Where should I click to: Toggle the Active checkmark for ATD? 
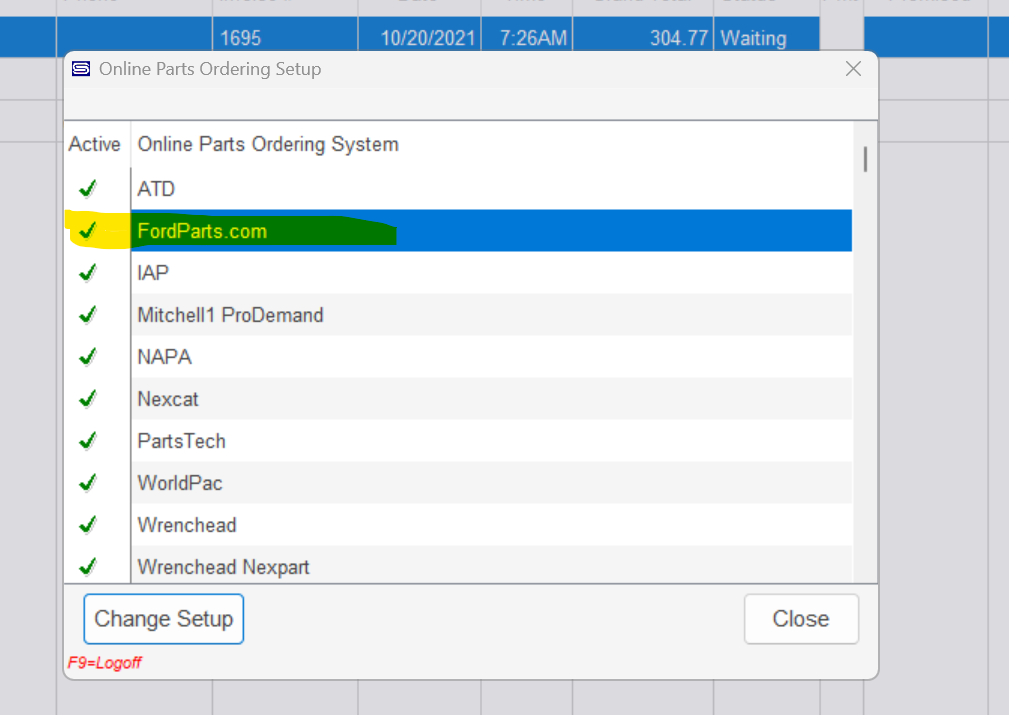[88, 189]
